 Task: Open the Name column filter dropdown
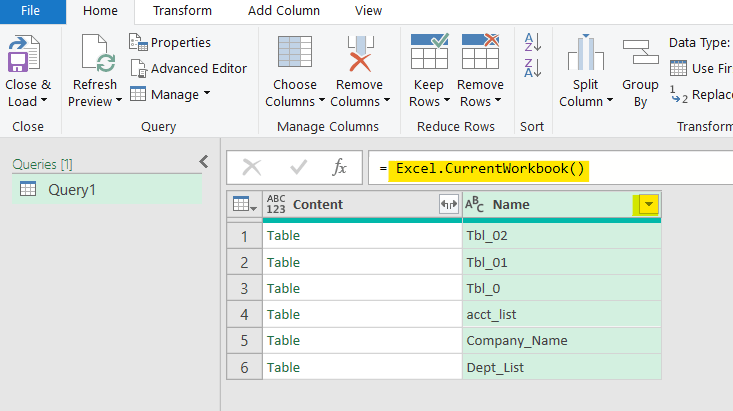[649, 204]
